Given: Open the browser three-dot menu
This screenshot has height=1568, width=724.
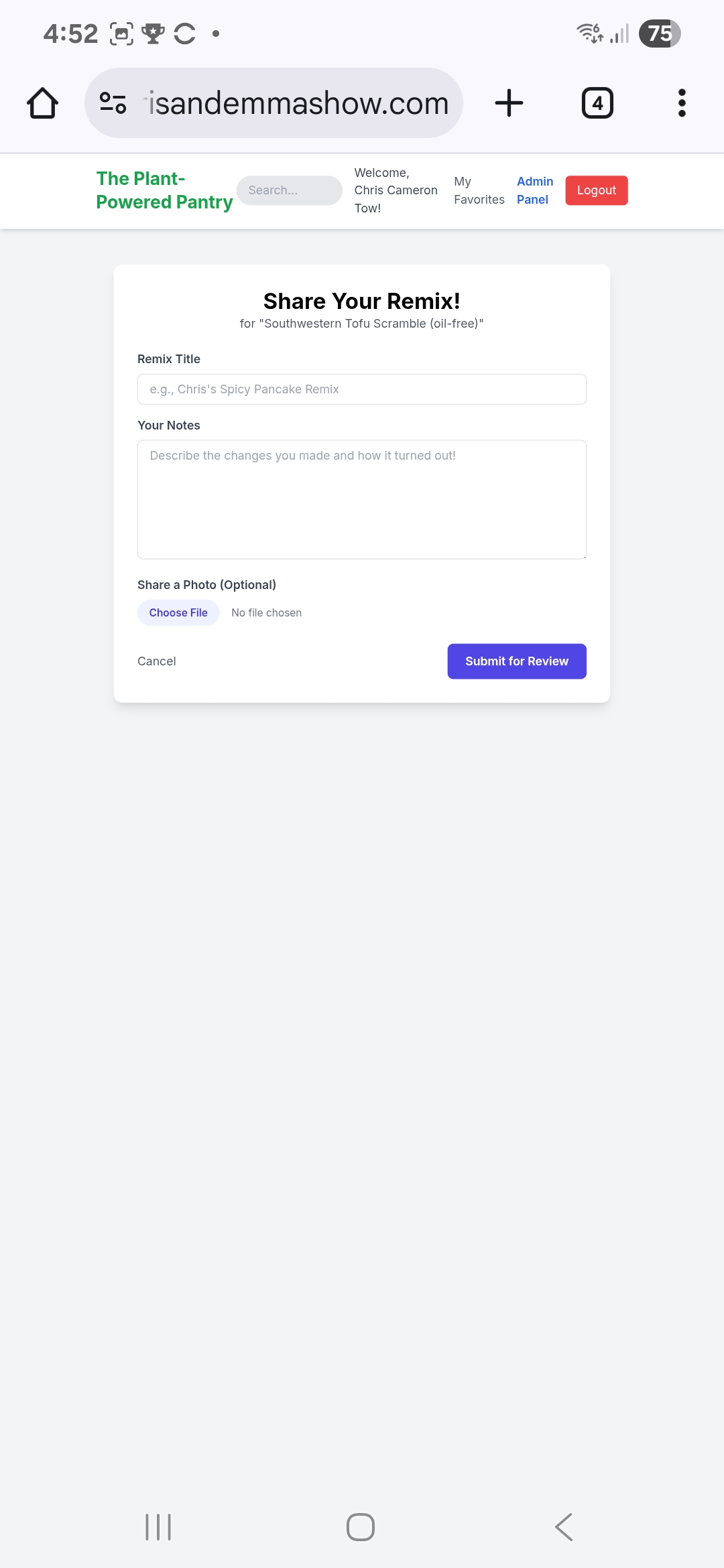Looking at the screenshot, I should pyautogui.click(x=682, y=103).
